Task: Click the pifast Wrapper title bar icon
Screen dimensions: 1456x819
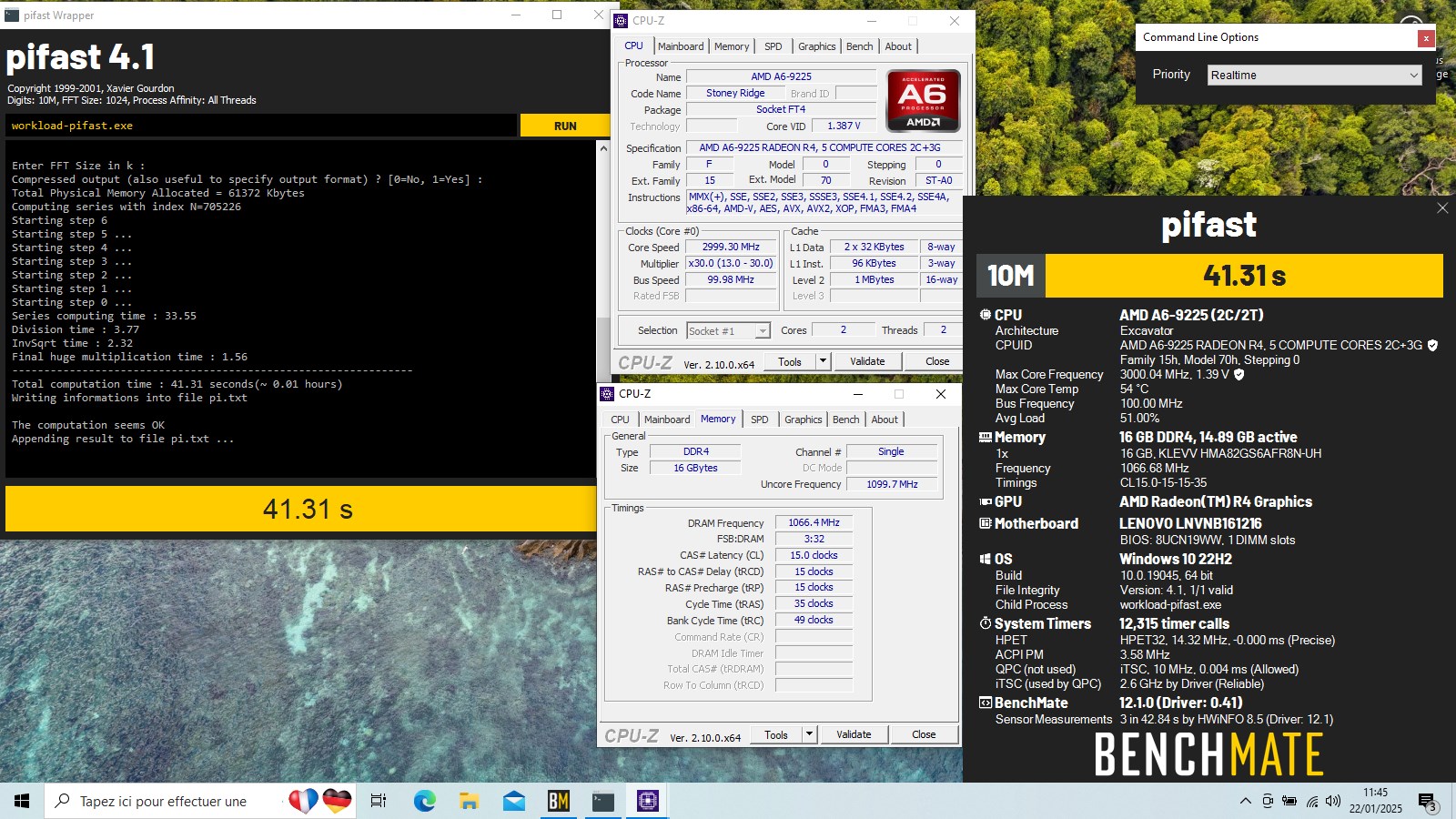Action: tap(12, 15)
